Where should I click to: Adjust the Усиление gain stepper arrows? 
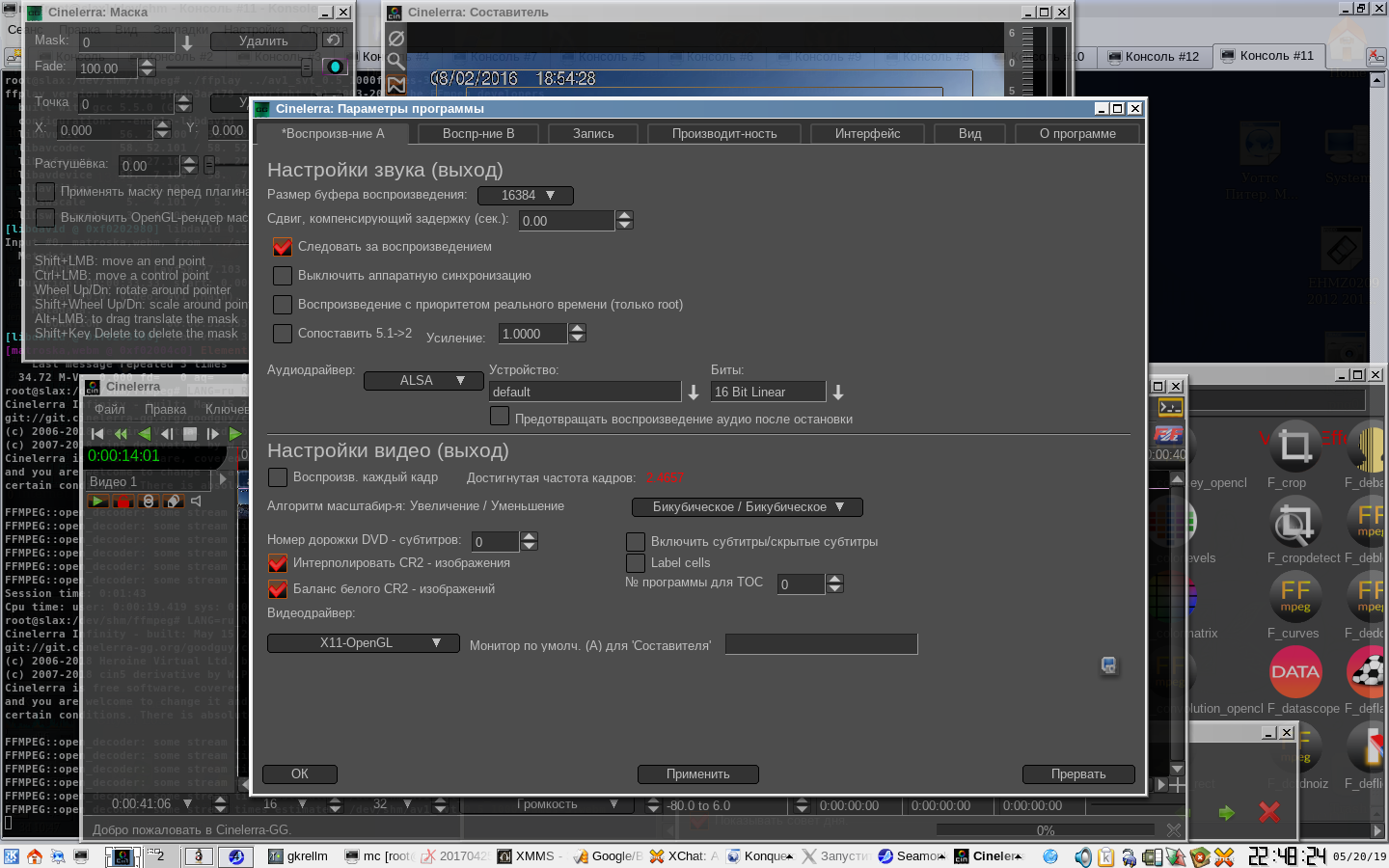[x=577, y=334]
